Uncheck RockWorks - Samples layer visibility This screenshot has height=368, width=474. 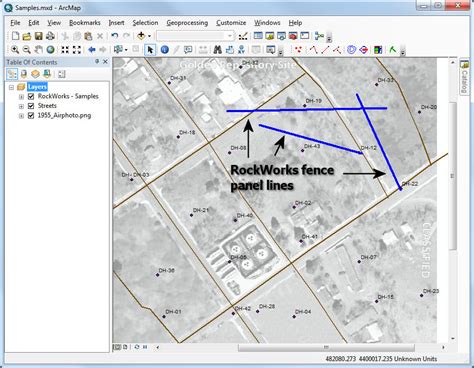point(31,96)
